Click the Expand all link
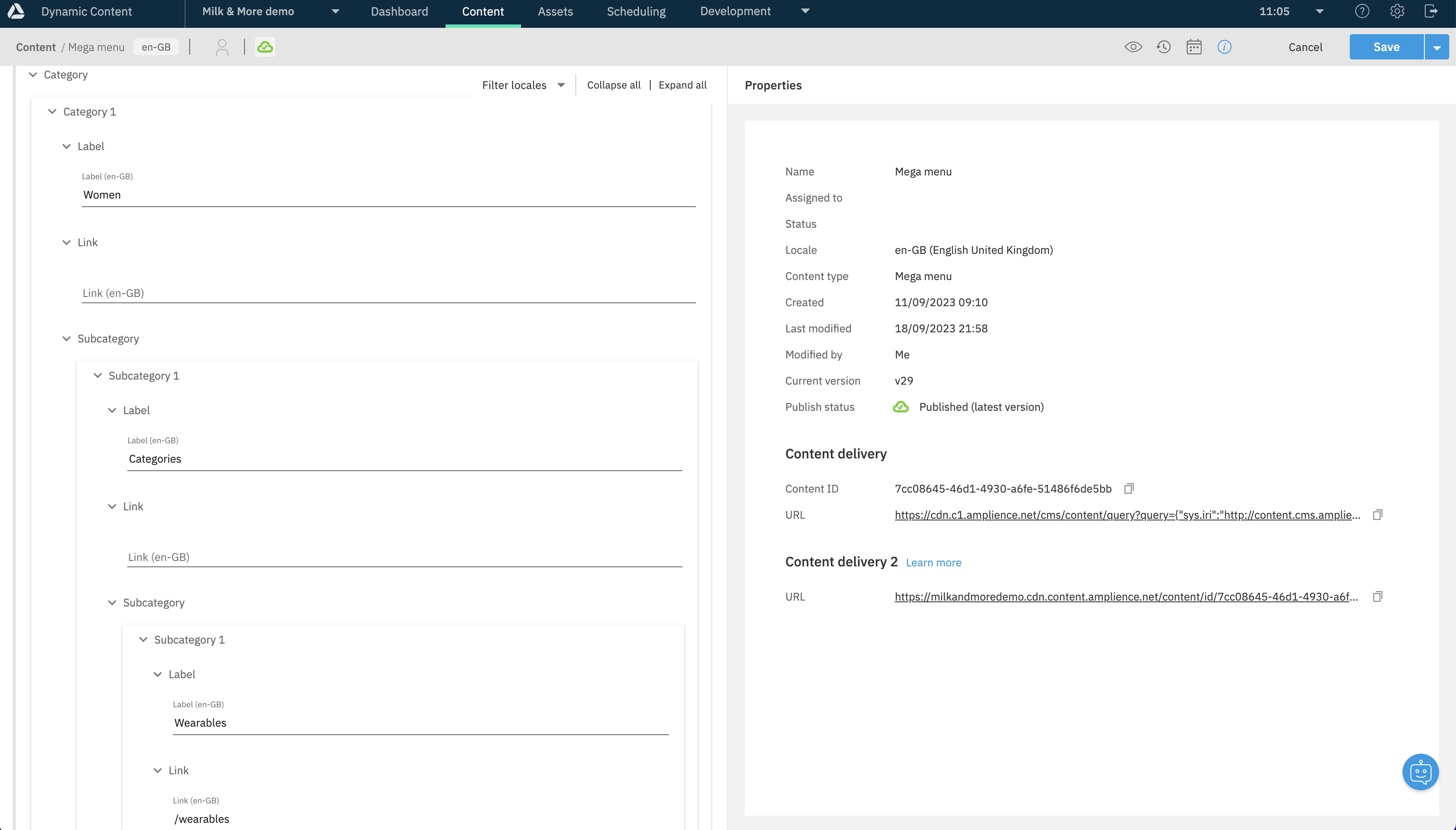 (682, 85)
